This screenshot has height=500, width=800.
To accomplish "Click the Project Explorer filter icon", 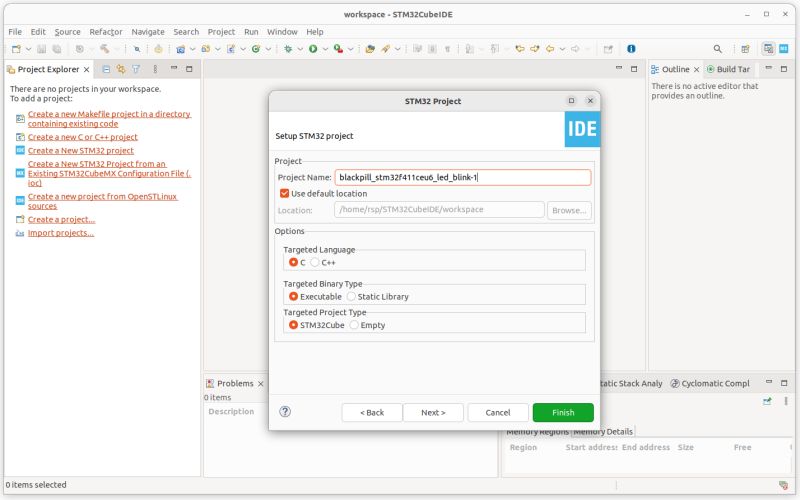I will [x=136, y=69].
